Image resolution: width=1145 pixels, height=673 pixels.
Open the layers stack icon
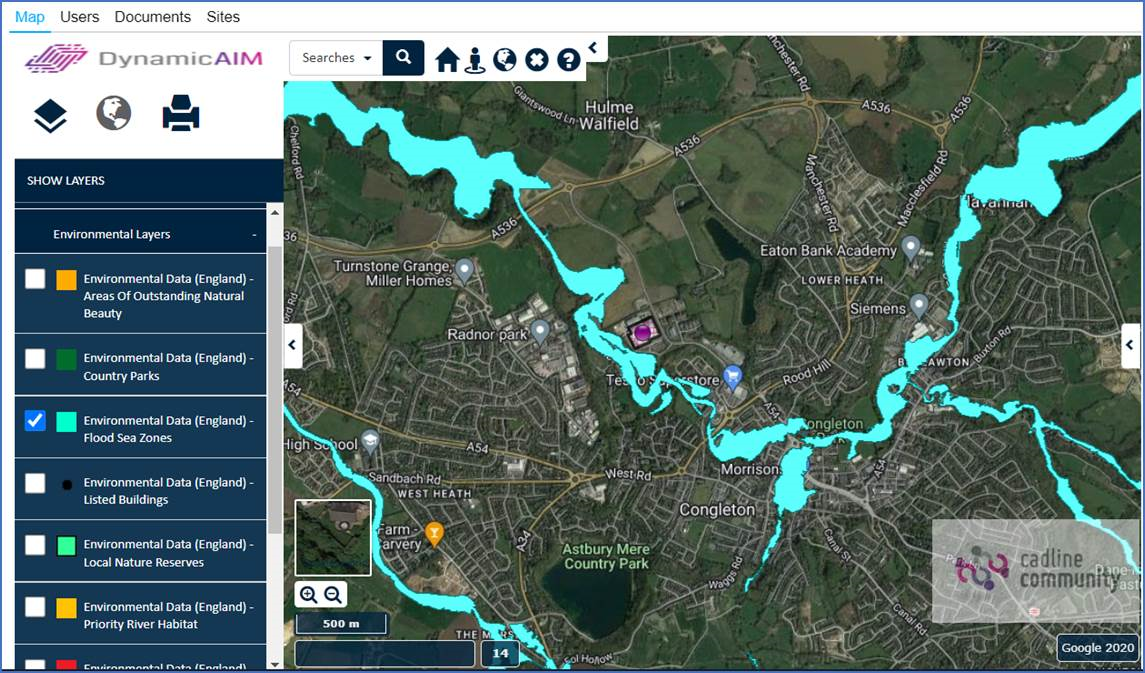click(50, 115)
